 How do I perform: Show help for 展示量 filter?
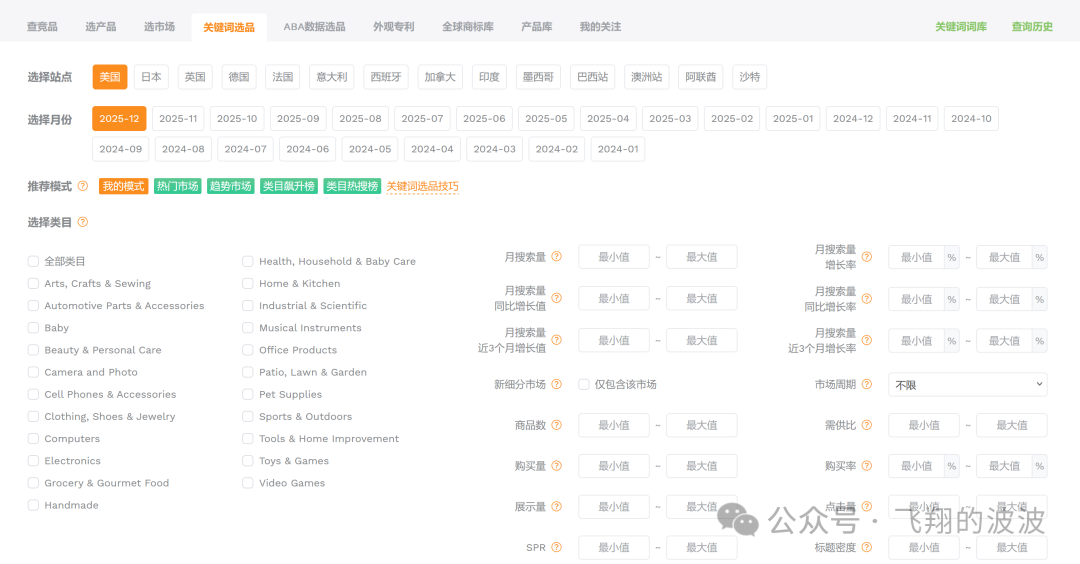557,506
